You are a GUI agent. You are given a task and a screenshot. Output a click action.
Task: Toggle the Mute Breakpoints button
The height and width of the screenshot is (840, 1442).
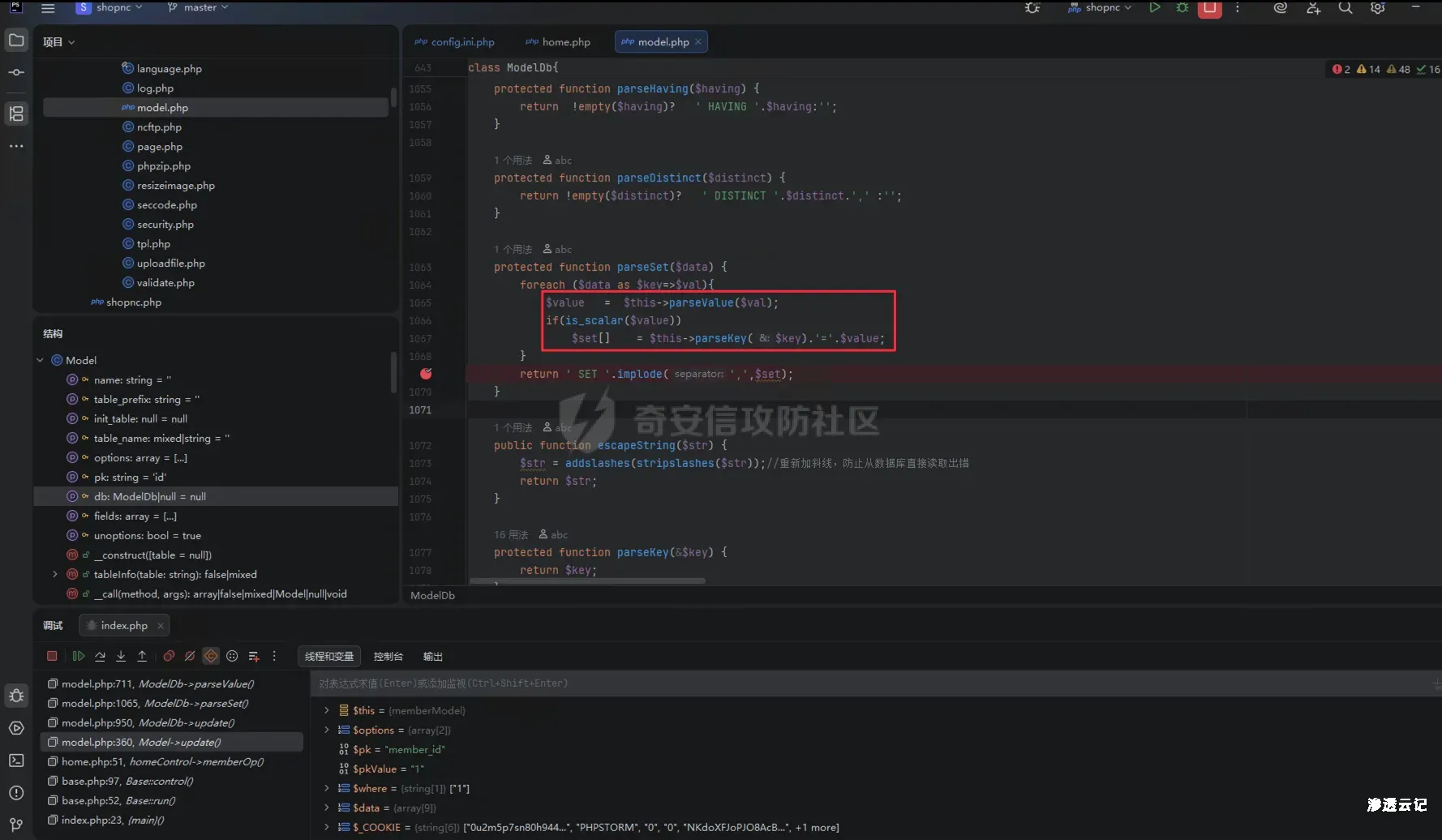190,656
